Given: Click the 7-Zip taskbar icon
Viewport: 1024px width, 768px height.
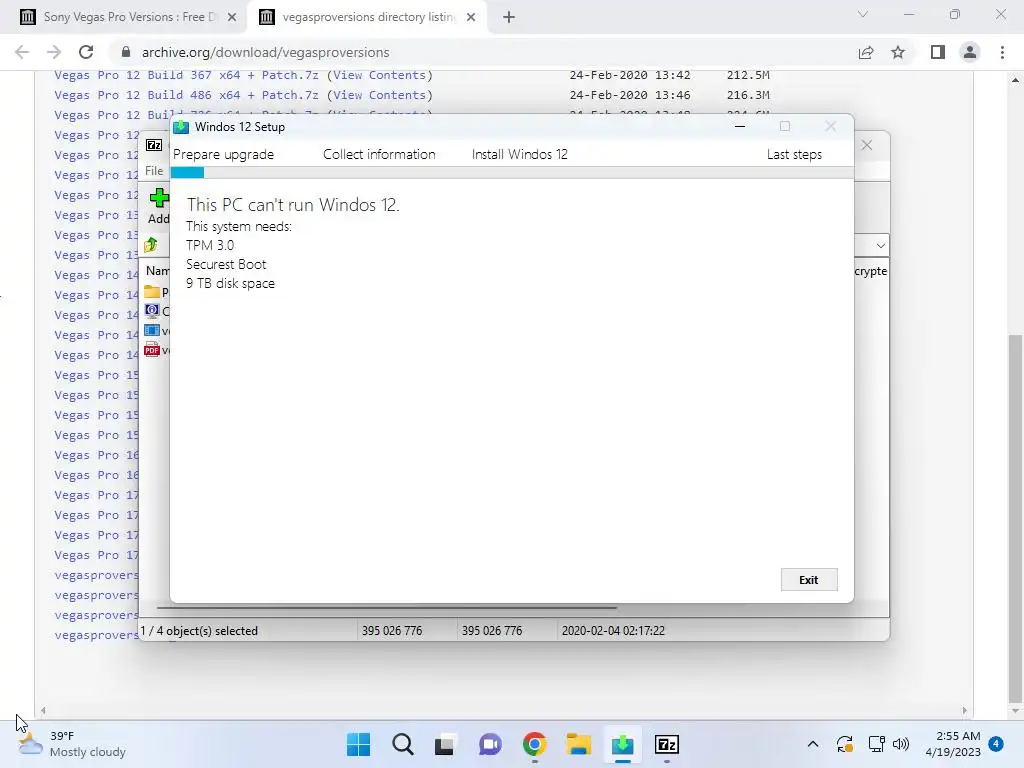Looking at the screenshot, I should coord(667,744).
